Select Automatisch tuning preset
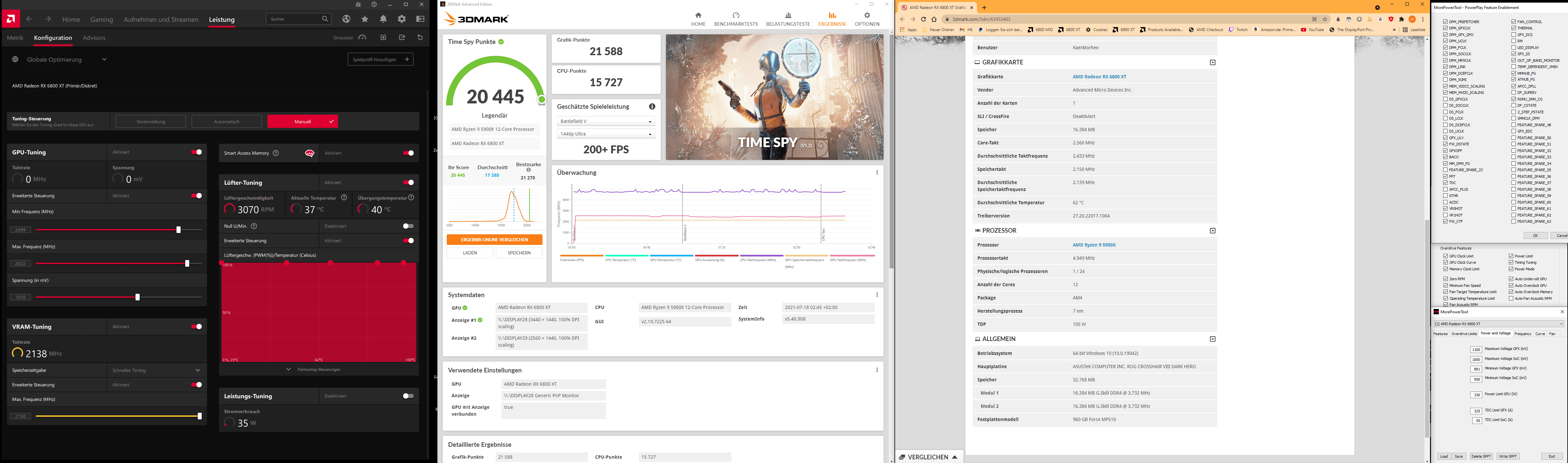 click(226, 121)
